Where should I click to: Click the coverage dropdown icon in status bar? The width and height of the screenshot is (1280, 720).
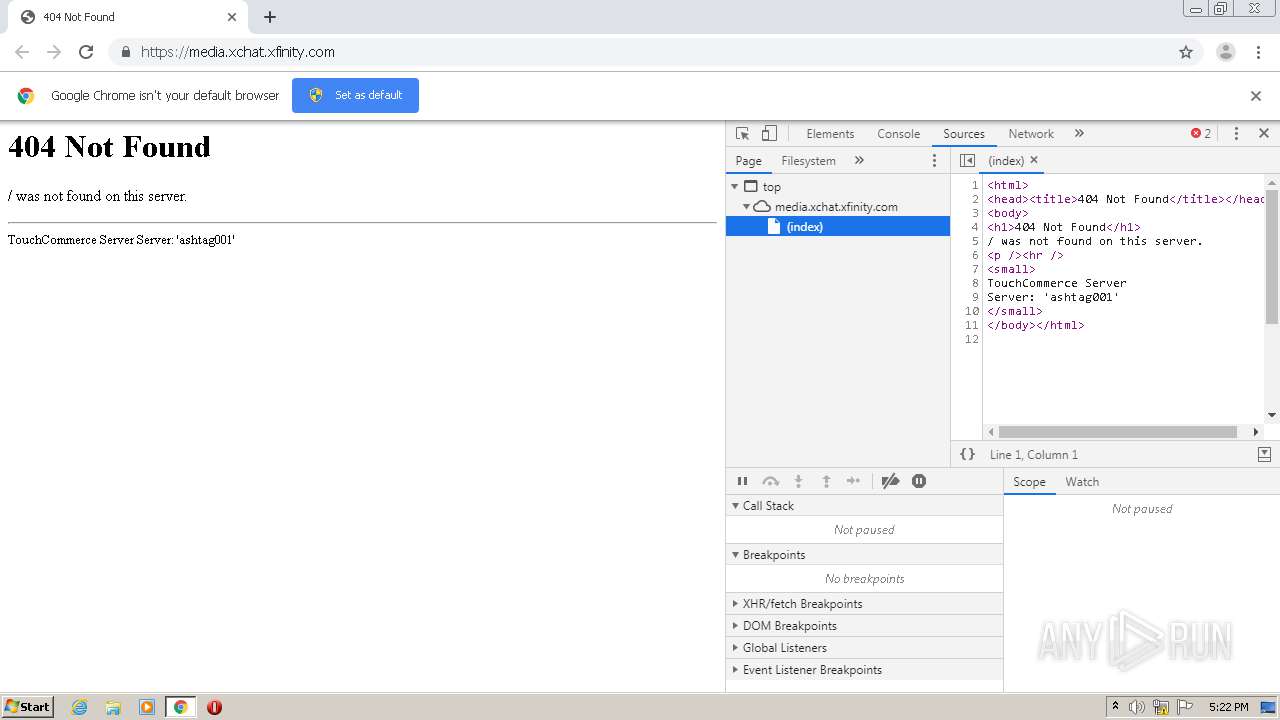click(1264, 454)
